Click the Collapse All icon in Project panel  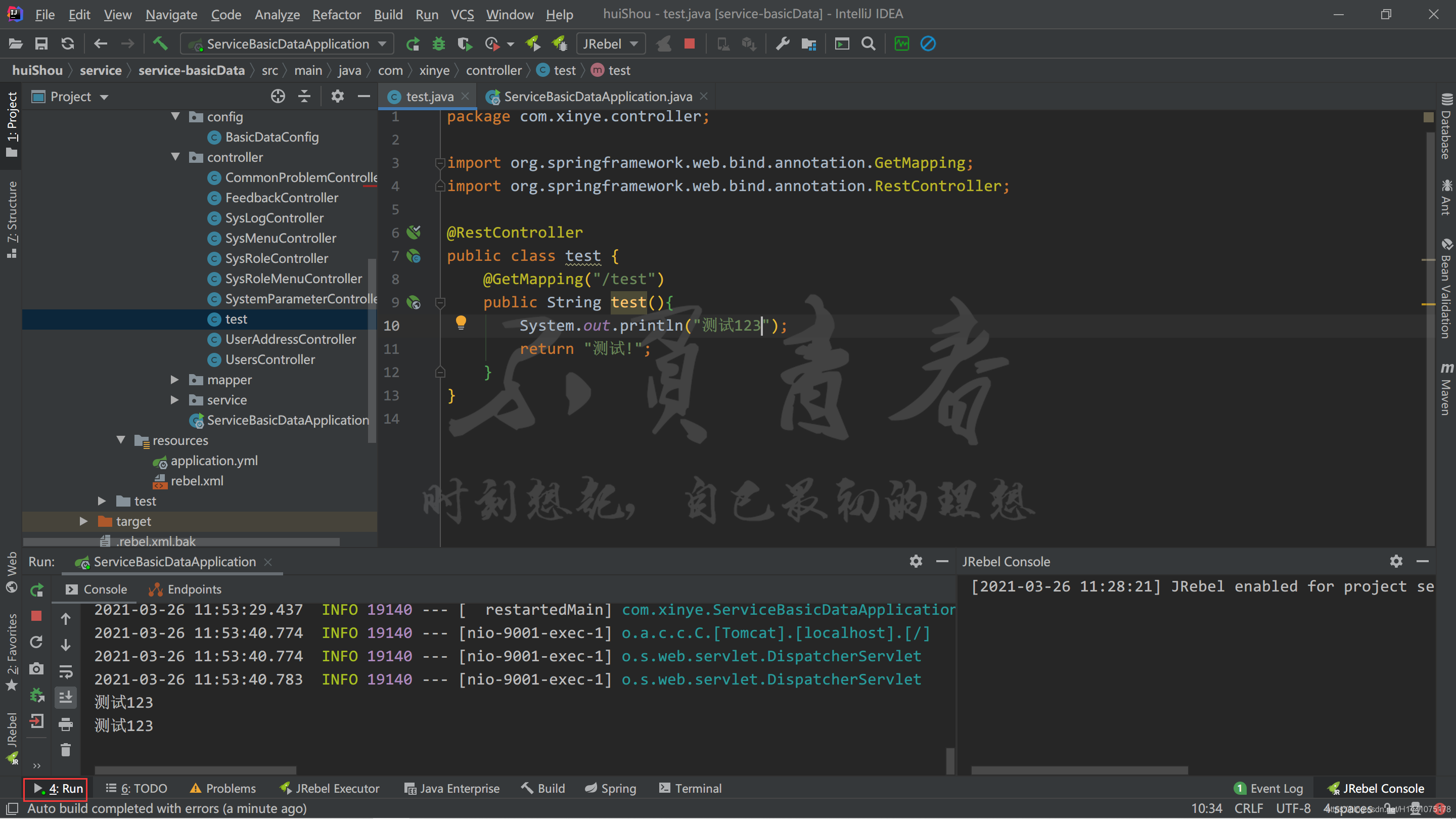click(305, 97)
